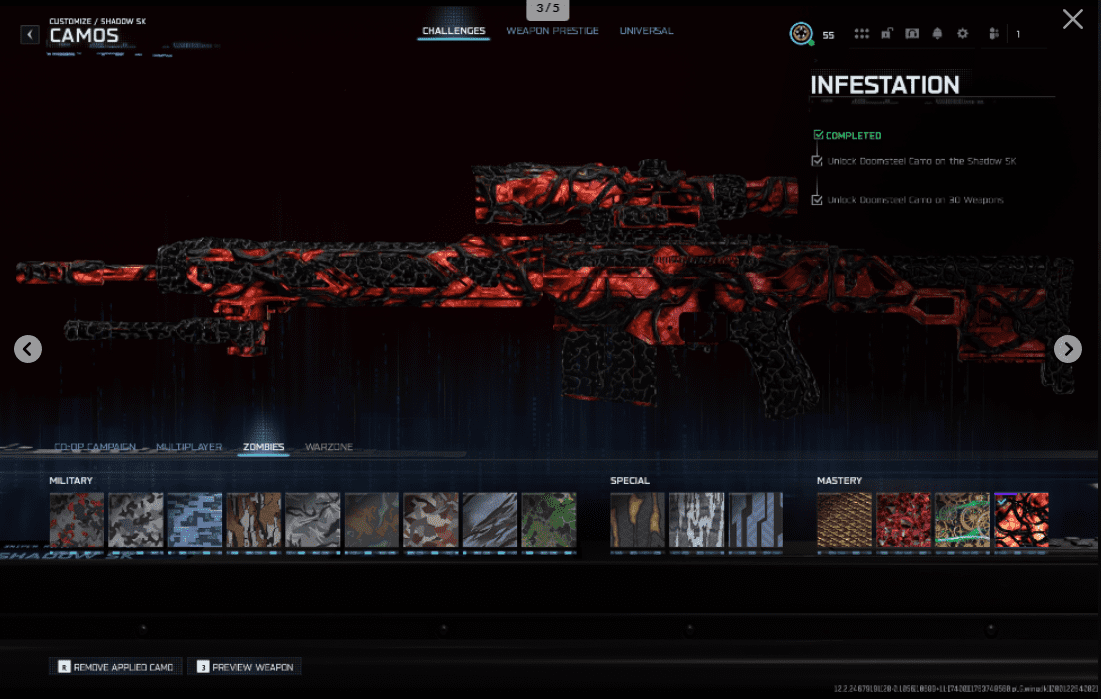Select the Co-Op Campaign camo tab
The height and width of the screenshot is (699, 1101).
95,447
